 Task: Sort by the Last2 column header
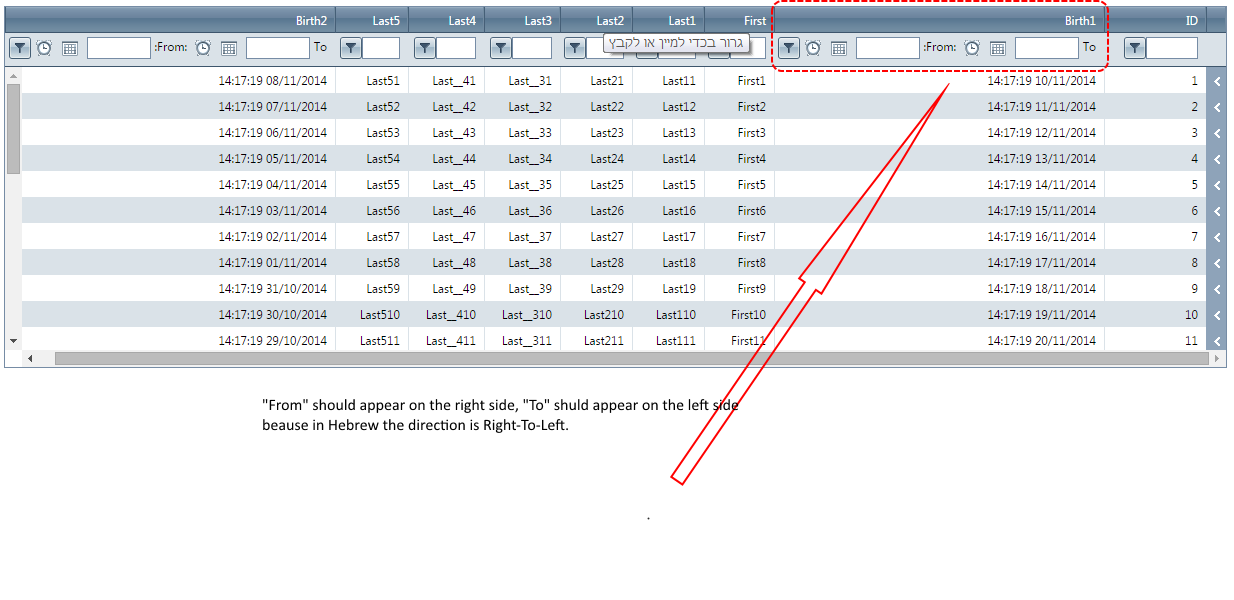pyautogui.click(x=597, y=20)
